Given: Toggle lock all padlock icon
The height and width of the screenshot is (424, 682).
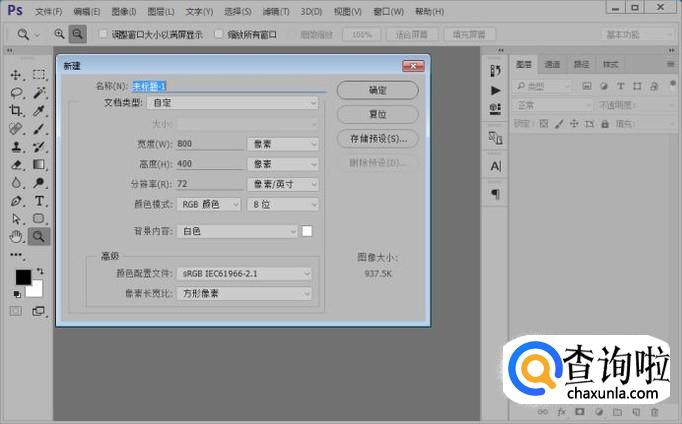Looking at the screenshot, I should [605, 124].
